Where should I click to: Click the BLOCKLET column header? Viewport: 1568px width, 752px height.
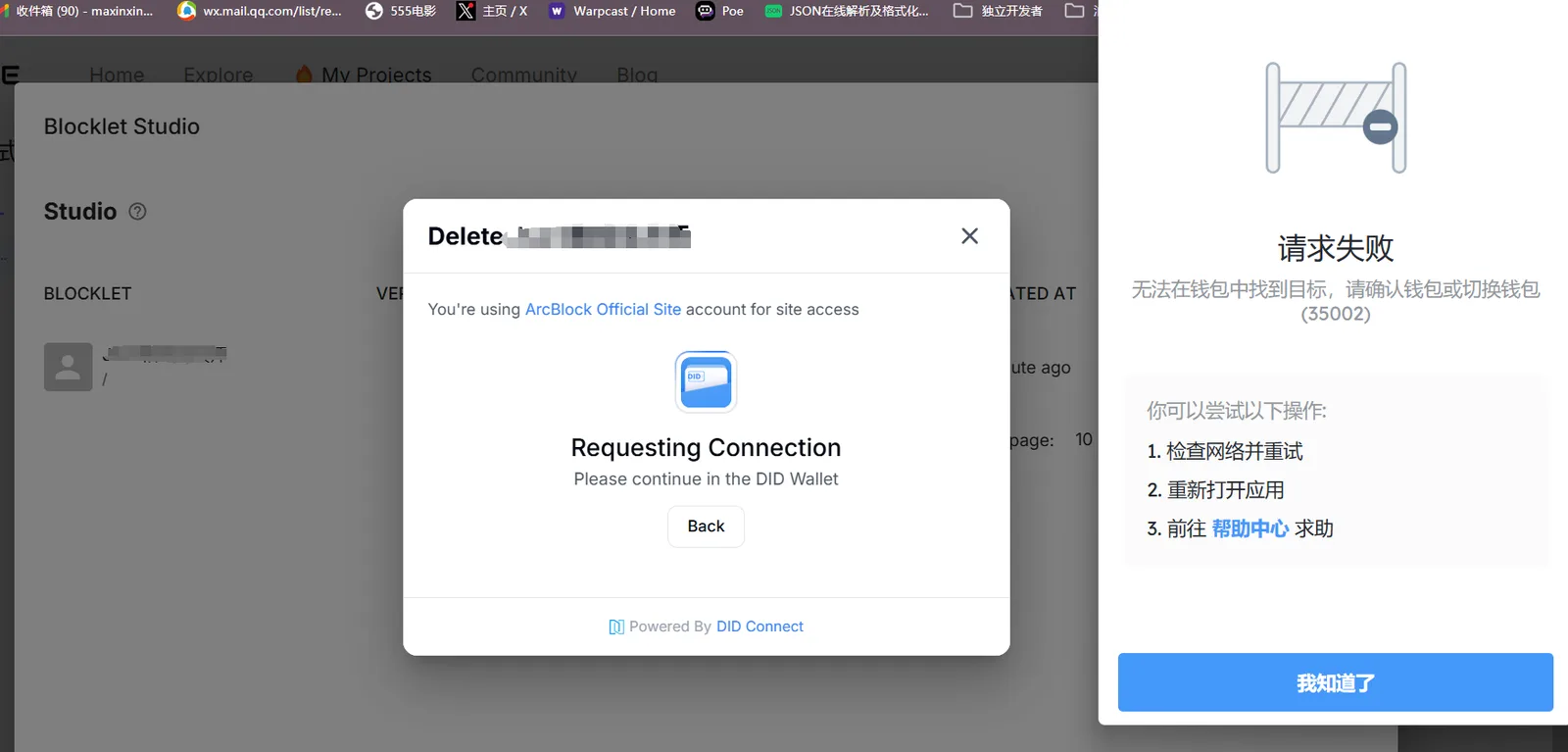tap(87, 294)
